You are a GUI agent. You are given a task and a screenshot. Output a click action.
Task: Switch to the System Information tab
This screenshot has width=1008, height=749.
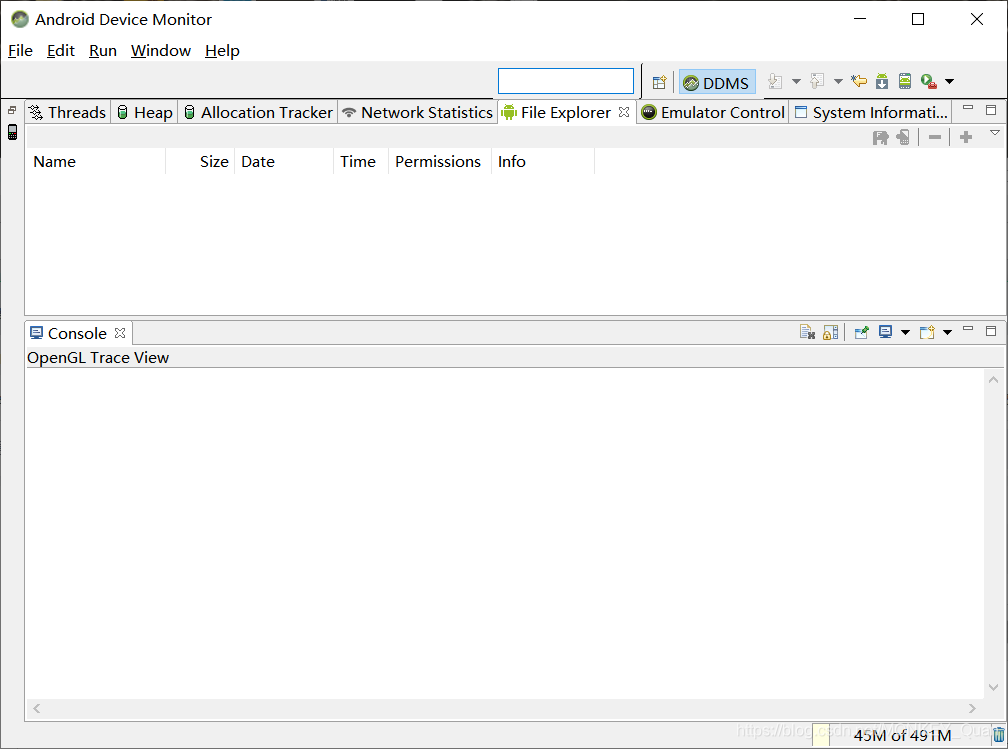(x=871, y=113)
